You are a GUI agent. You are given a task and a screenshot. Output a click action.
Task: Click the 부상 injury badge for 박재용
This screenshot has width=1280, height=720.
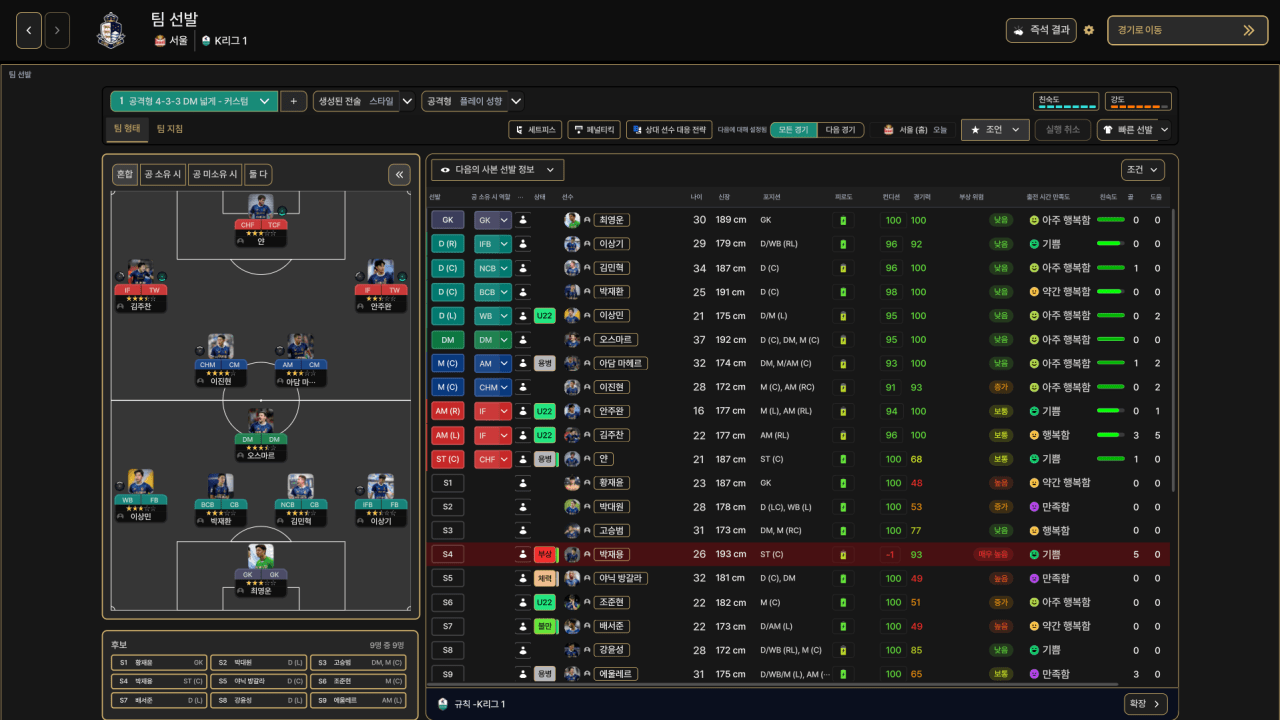[x=545, y=554]
